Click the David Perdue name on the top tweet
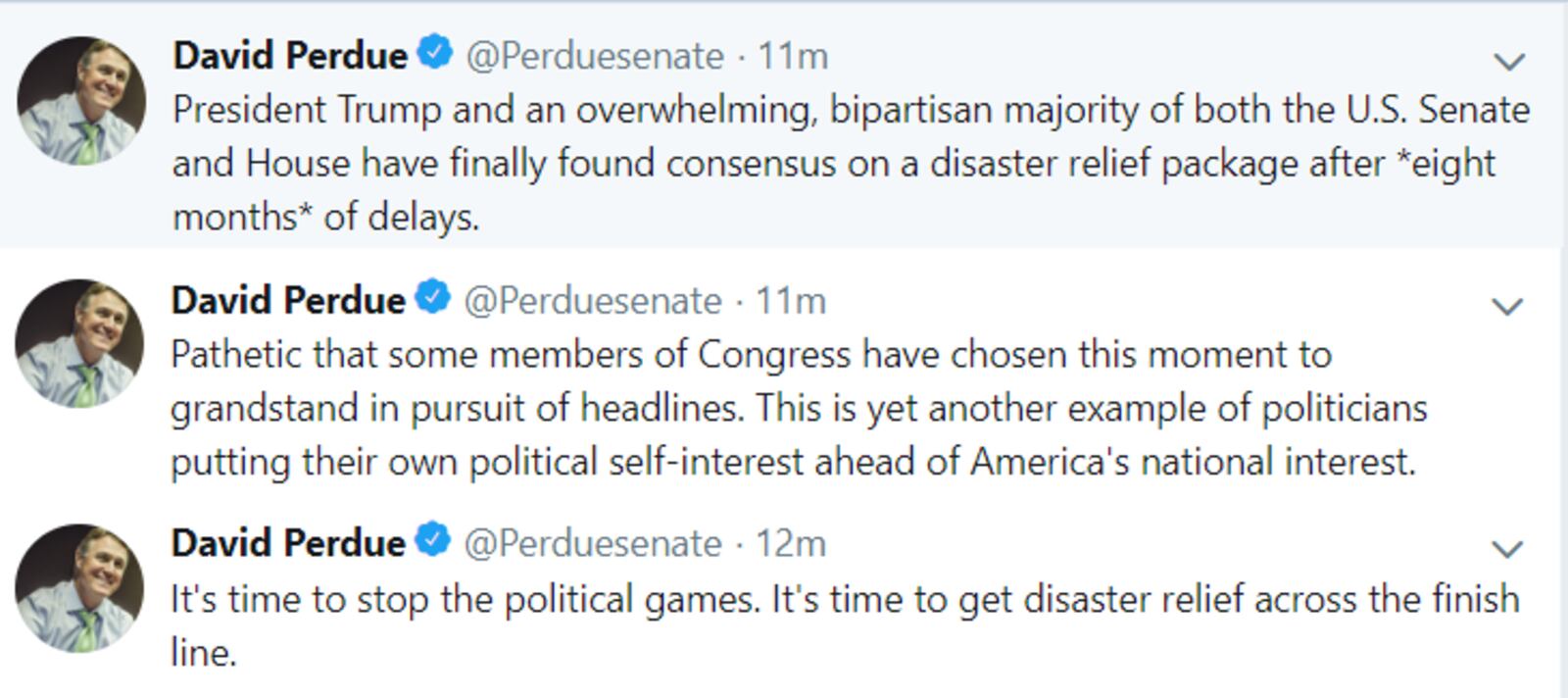The image size is (1568, 698). (x=290, y=56)
